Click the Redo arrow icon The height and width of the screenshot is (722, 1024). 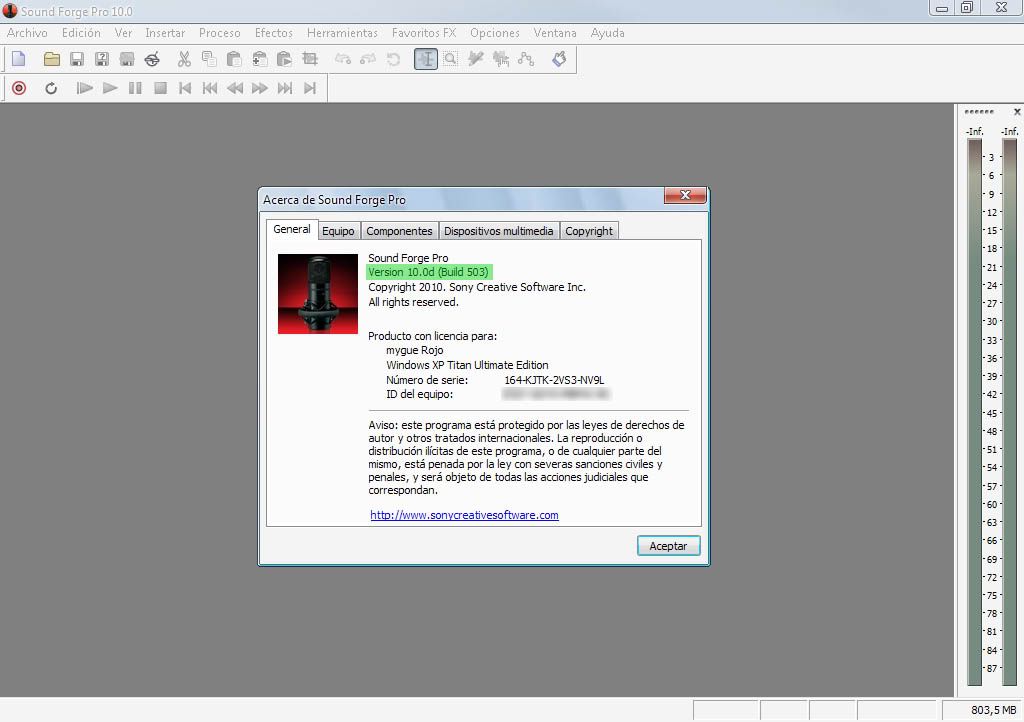[368, 59]
